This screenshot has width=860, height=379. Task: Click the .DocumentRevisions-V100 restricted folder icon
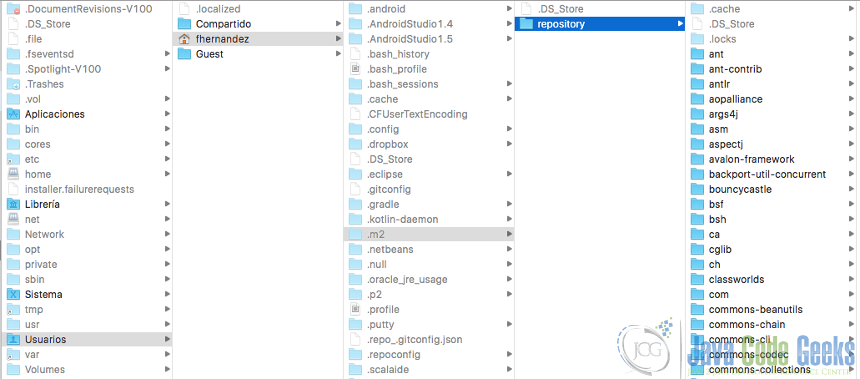(x=13, y=9)
